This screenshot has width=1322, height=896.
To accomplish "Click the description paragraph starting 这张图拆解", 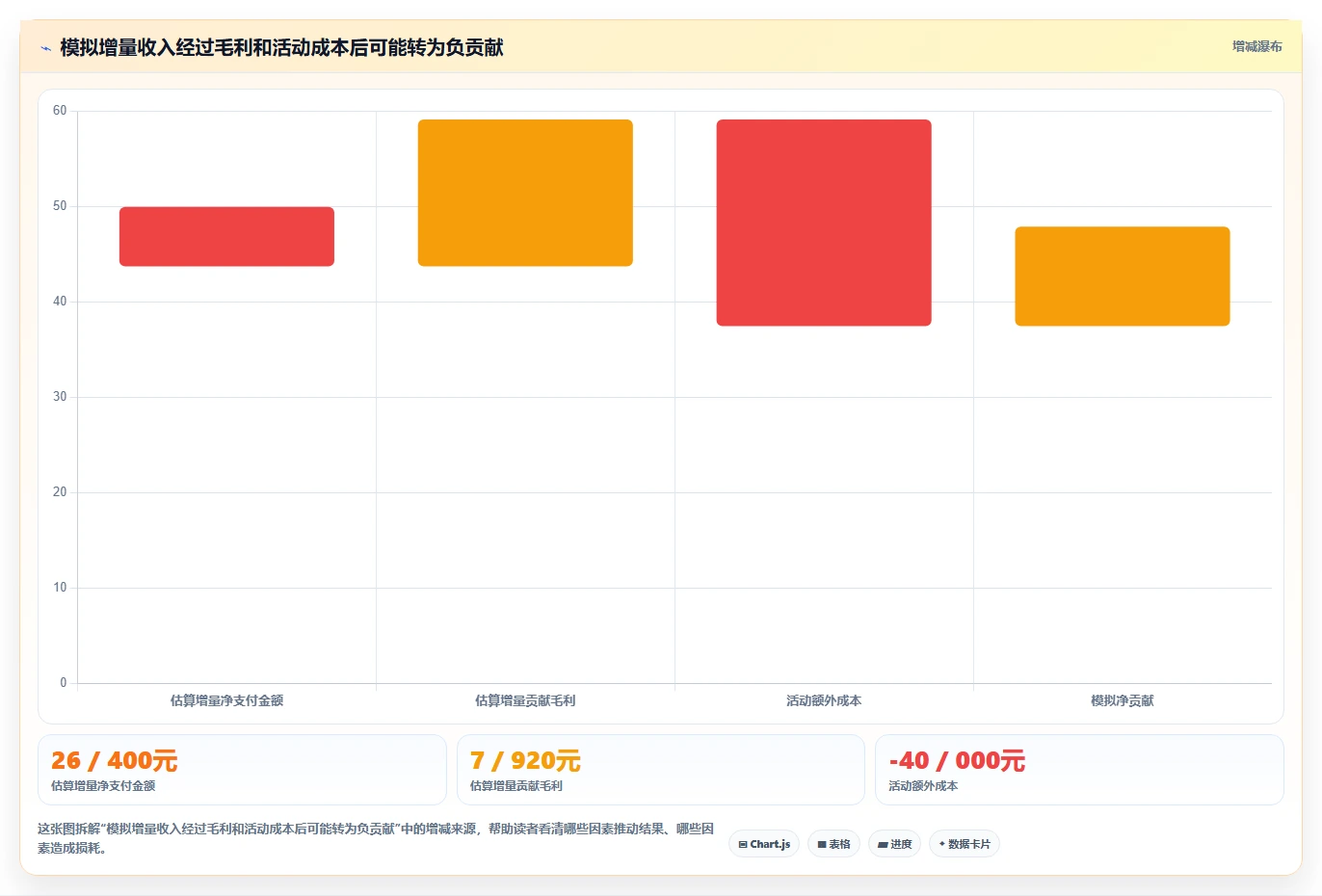I will click(376, 838).
